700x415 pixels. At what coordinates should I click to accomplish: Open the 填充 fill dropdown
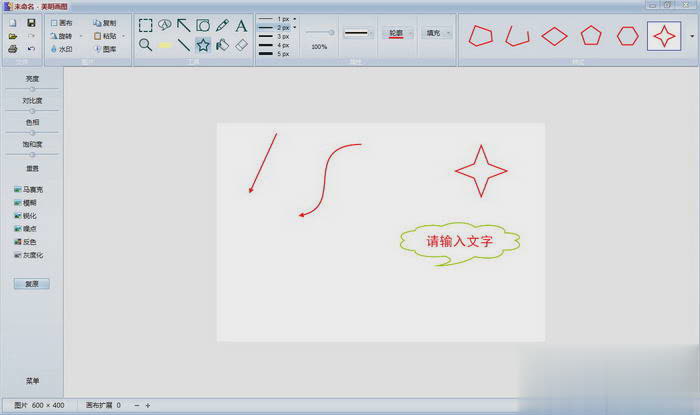pos(435,33)
